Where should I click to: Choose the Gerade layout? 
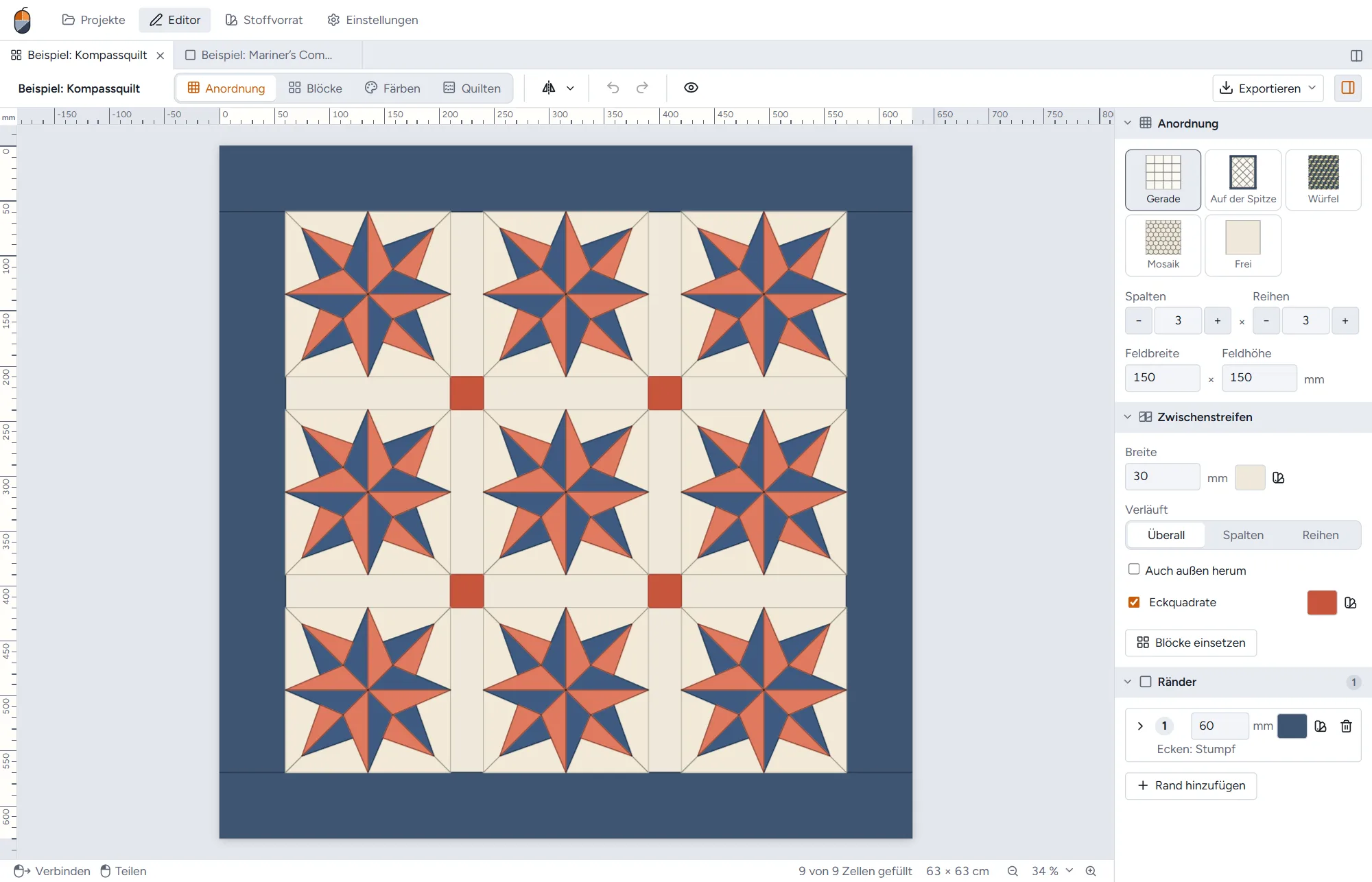(1163, 180)
